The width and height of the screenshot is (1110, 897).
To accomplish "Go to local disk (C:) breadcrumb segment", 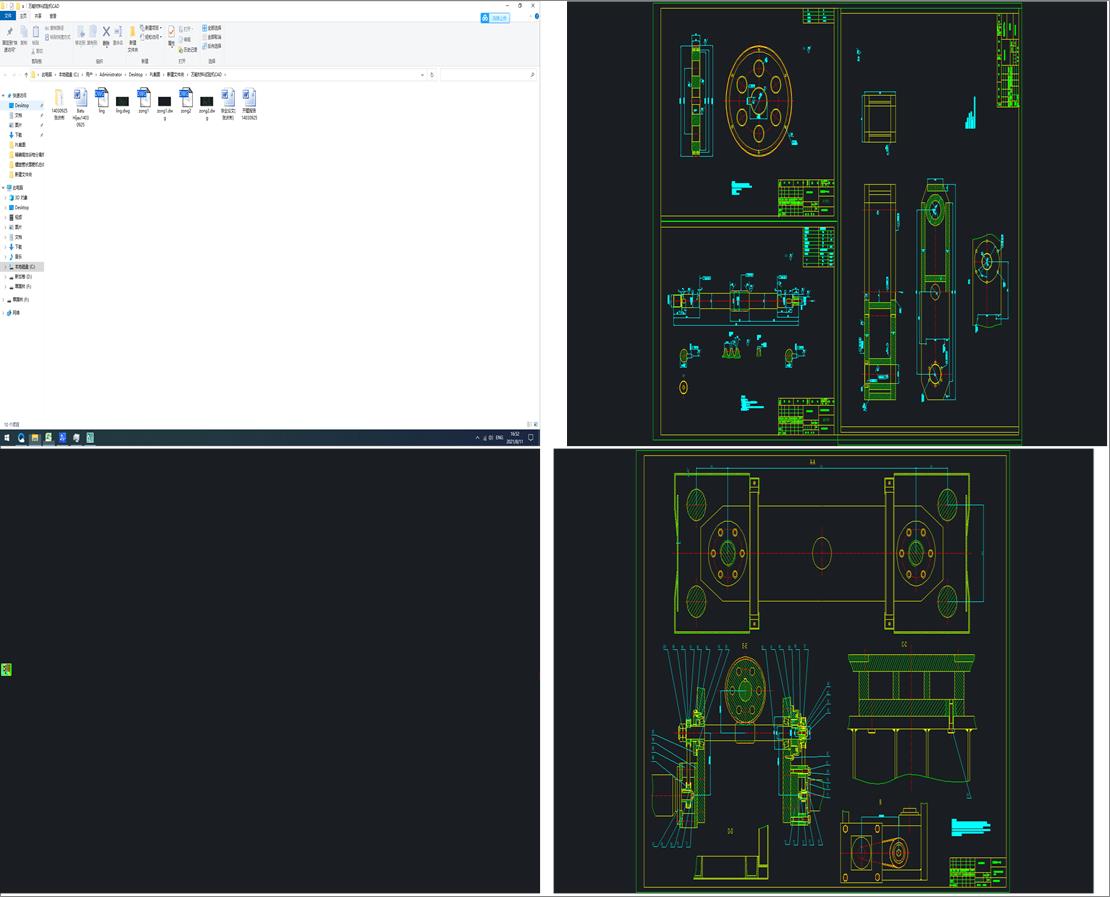I will [69, 74].
